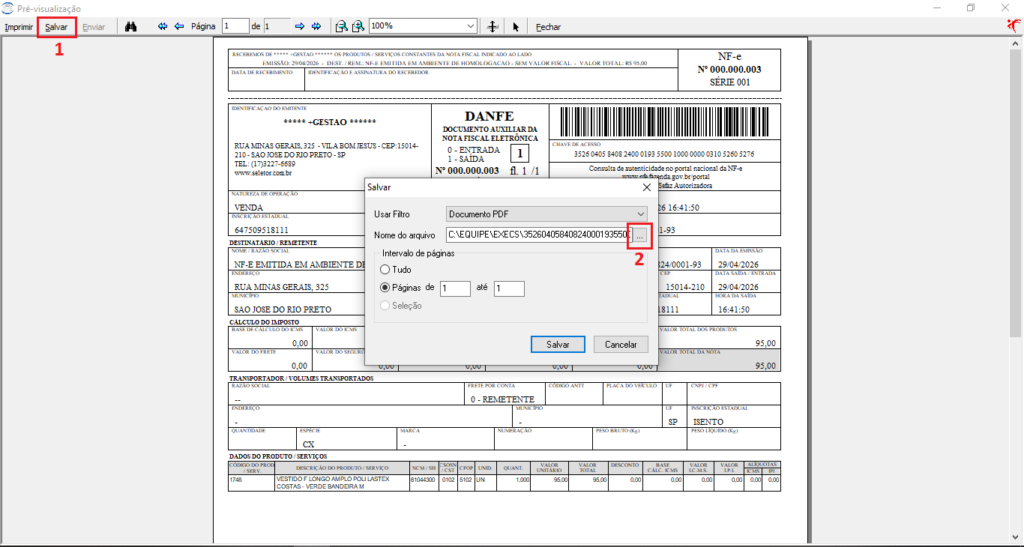Click the Cancelar button

[x=620, y=345]
